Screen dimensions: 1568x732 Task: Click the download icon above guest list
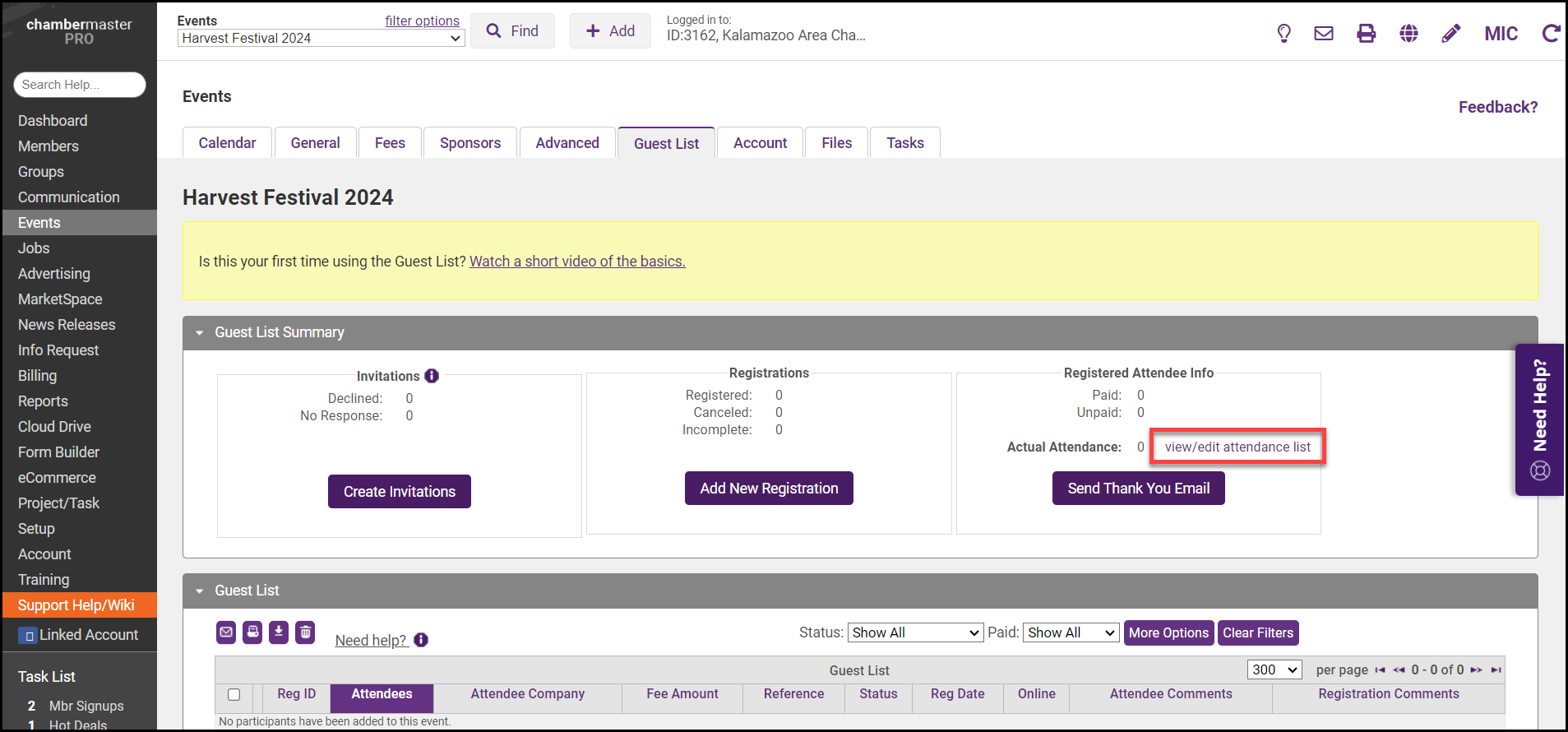tap(279, 632)
